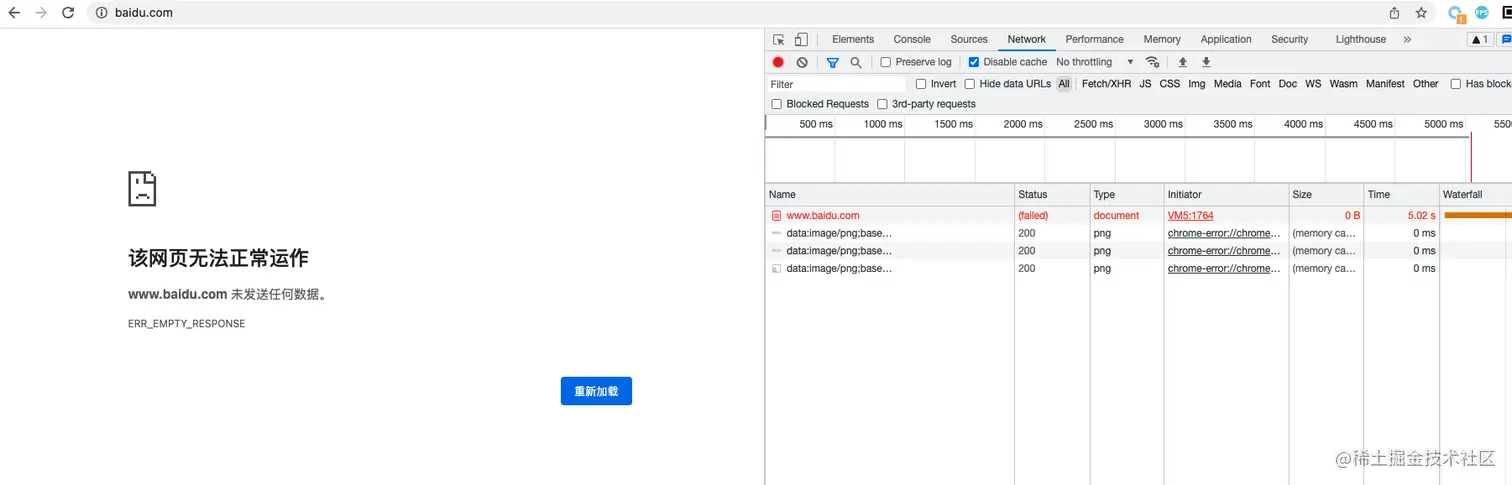Image resolution: width=1512 pixels, height=485 pixels.
Task: Open the blue ring extension with orange badge
Action: [1456, 14]
